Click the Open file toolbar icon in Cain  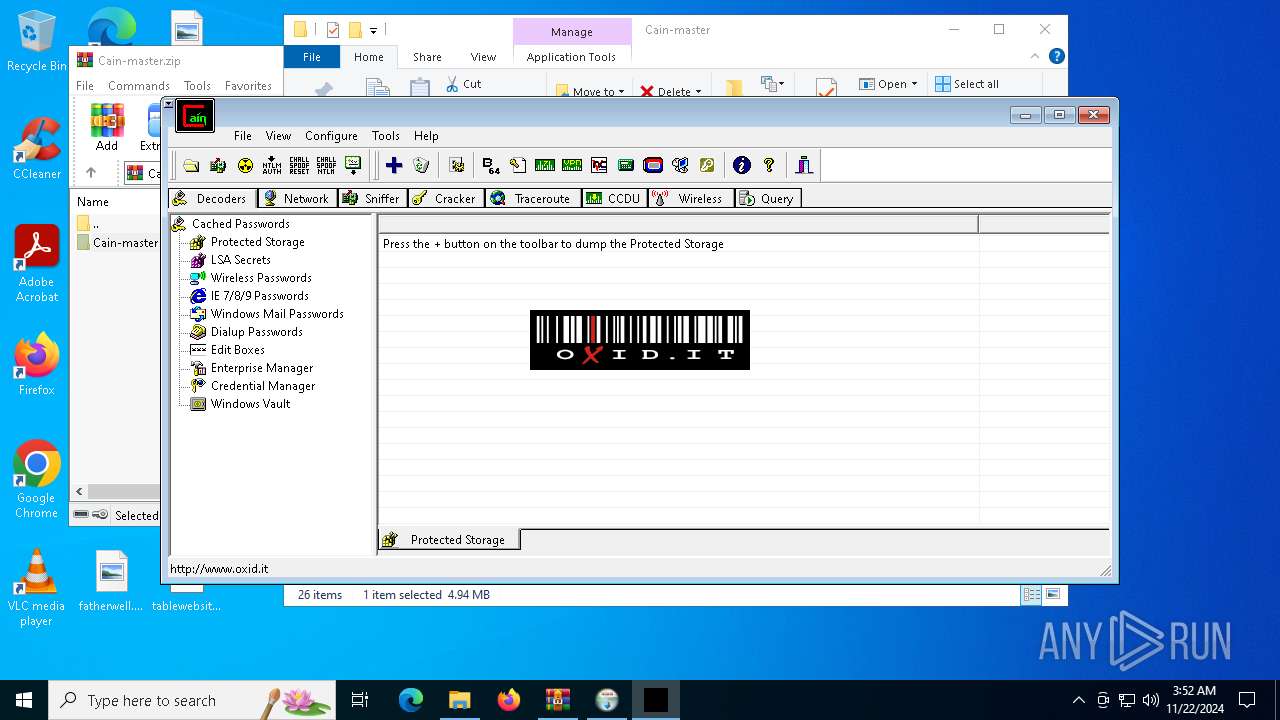click(191, 166)
